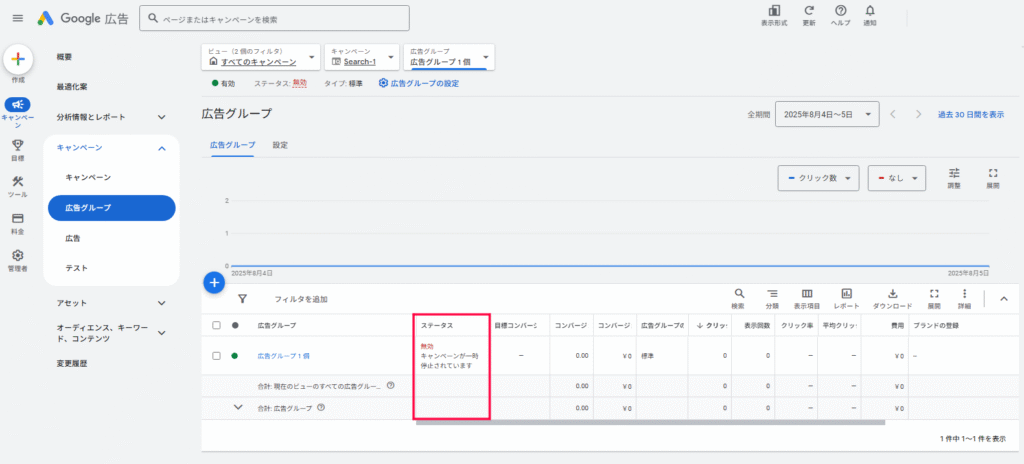Click the 作成 plus button in the sidebar

click(18, 59)
